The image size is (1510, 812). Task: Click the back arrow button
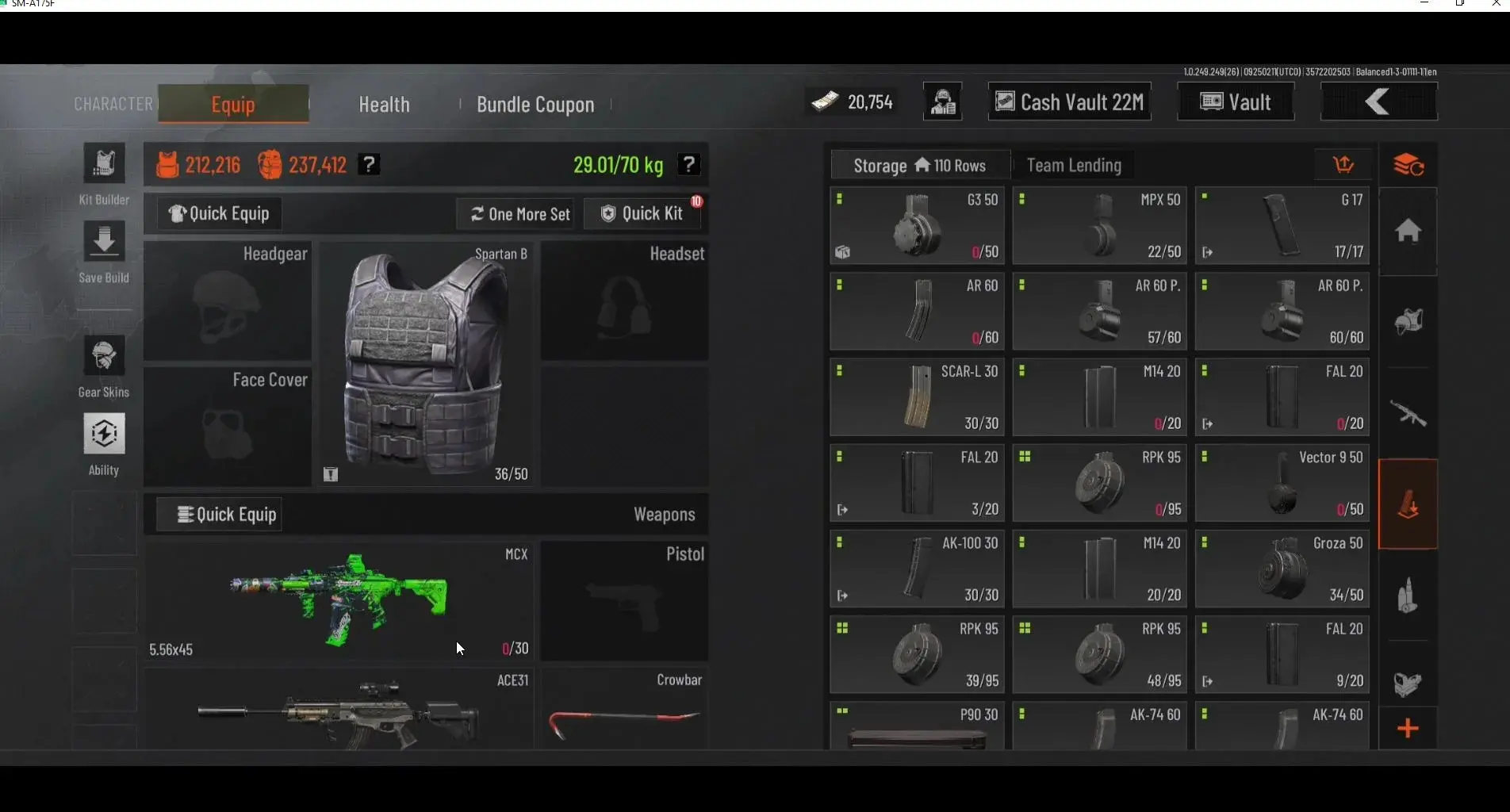pyautogui.click(x=1378, y=101)
